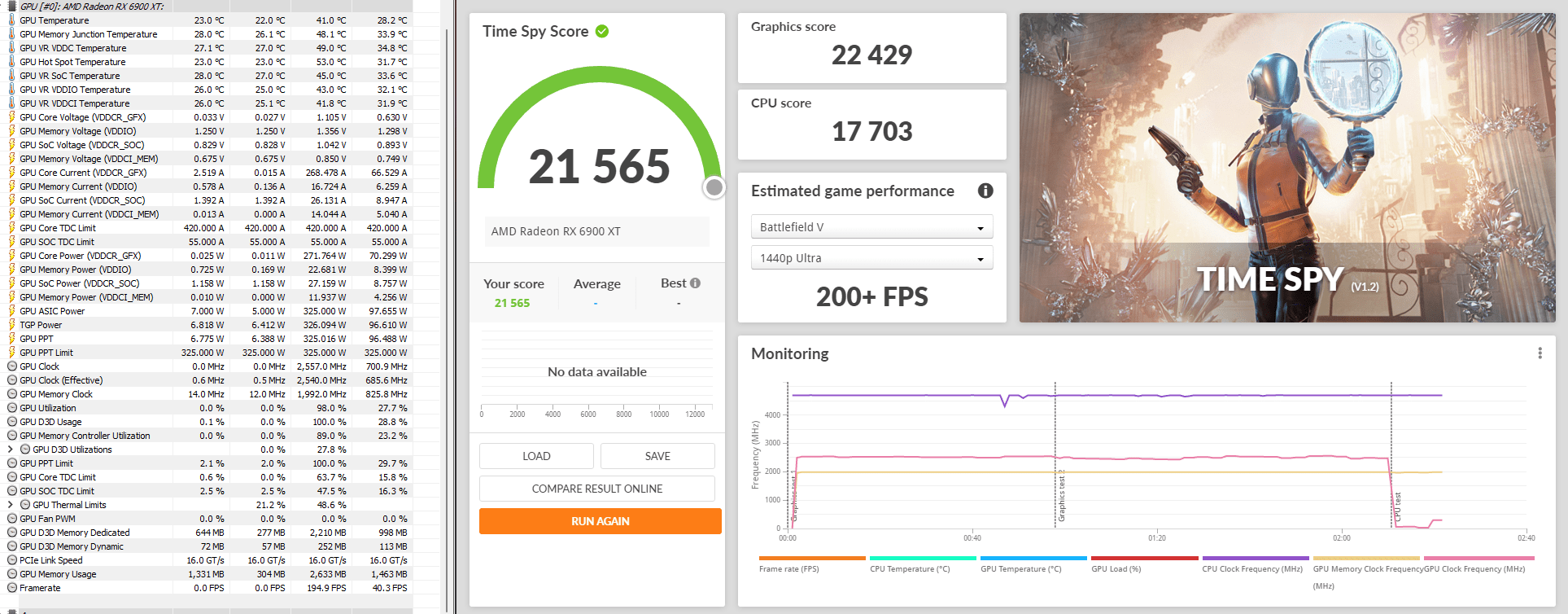Click the icon of GPU Memory Usage row

coord(11,574)
